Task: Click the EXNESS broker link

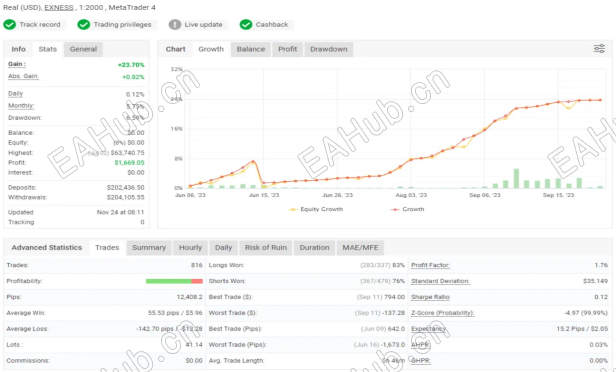Action: tap(59, 7)
